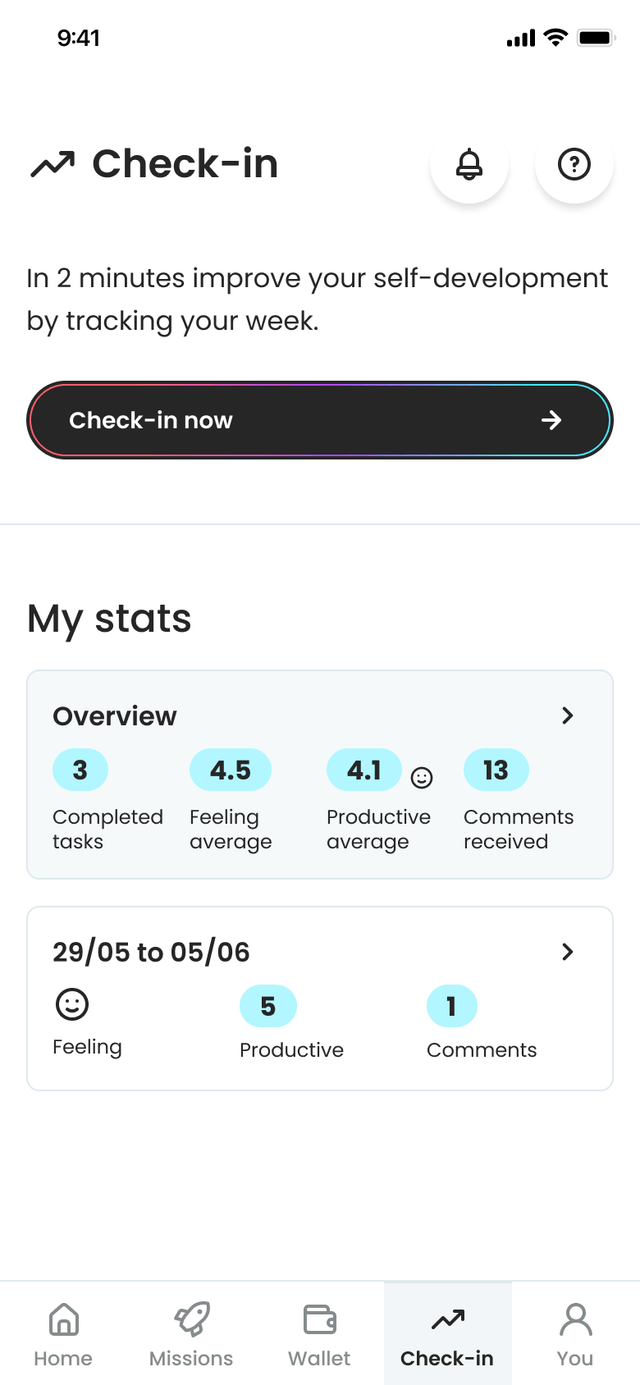
Task: Click the arrow on Check-in now button
Action: pyautogui.click(x=551, y=421)
